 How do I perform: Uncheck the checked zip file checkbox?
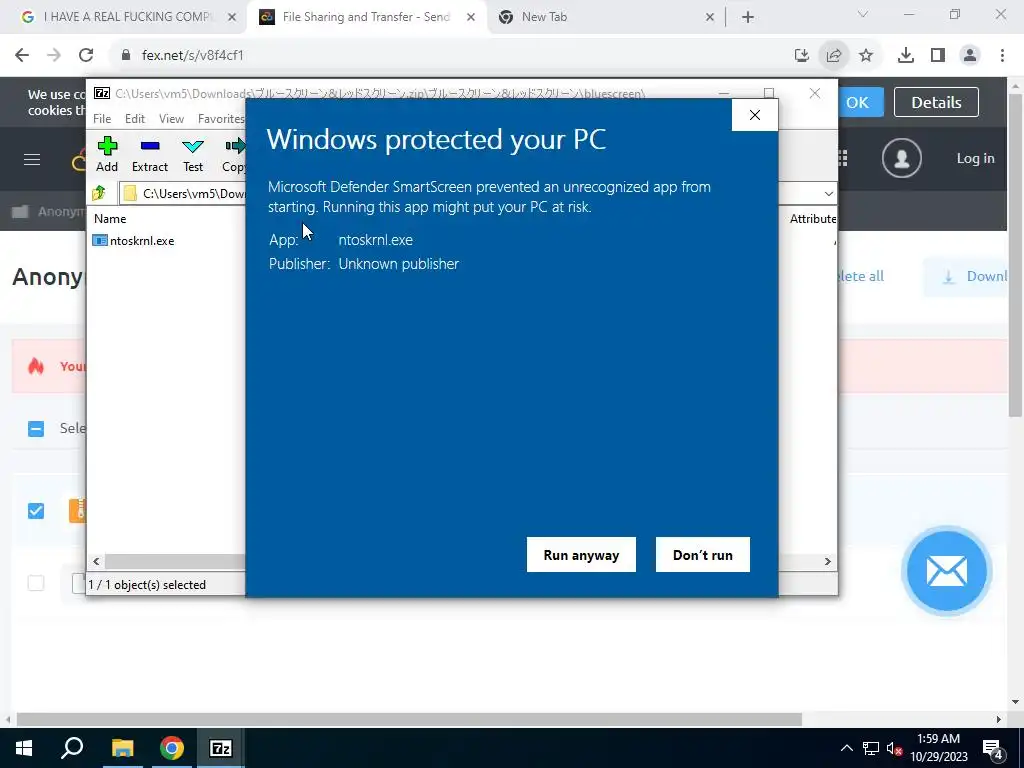36,511
